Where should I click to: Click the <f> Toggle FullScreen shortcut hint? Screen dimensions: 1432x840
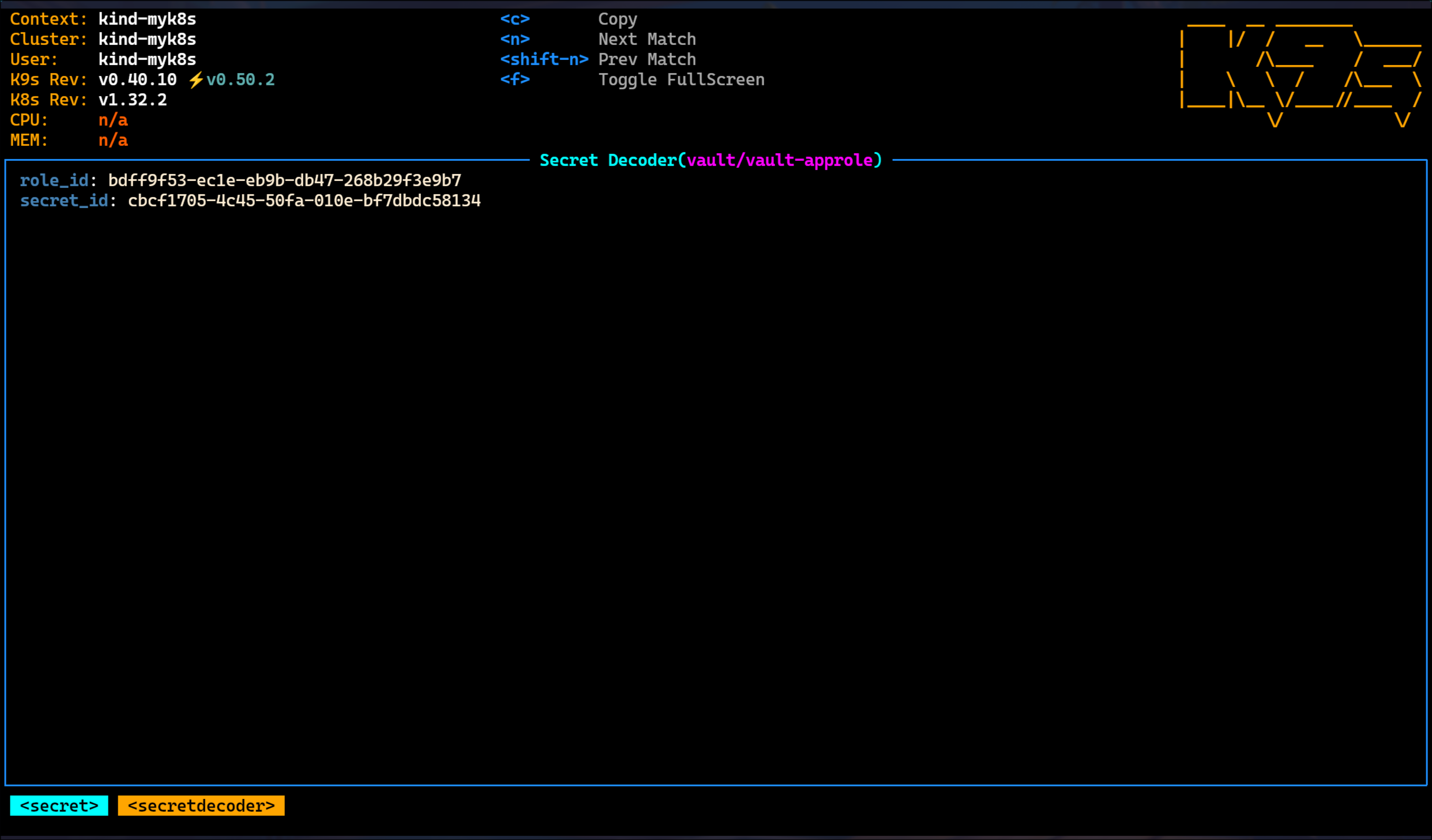tap(632, 80)
